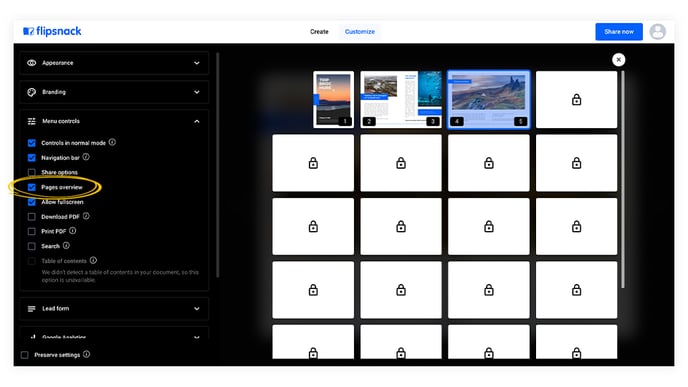Enable the Print PDF checkbox
688x387 pixels.
(x=32, y=231)
